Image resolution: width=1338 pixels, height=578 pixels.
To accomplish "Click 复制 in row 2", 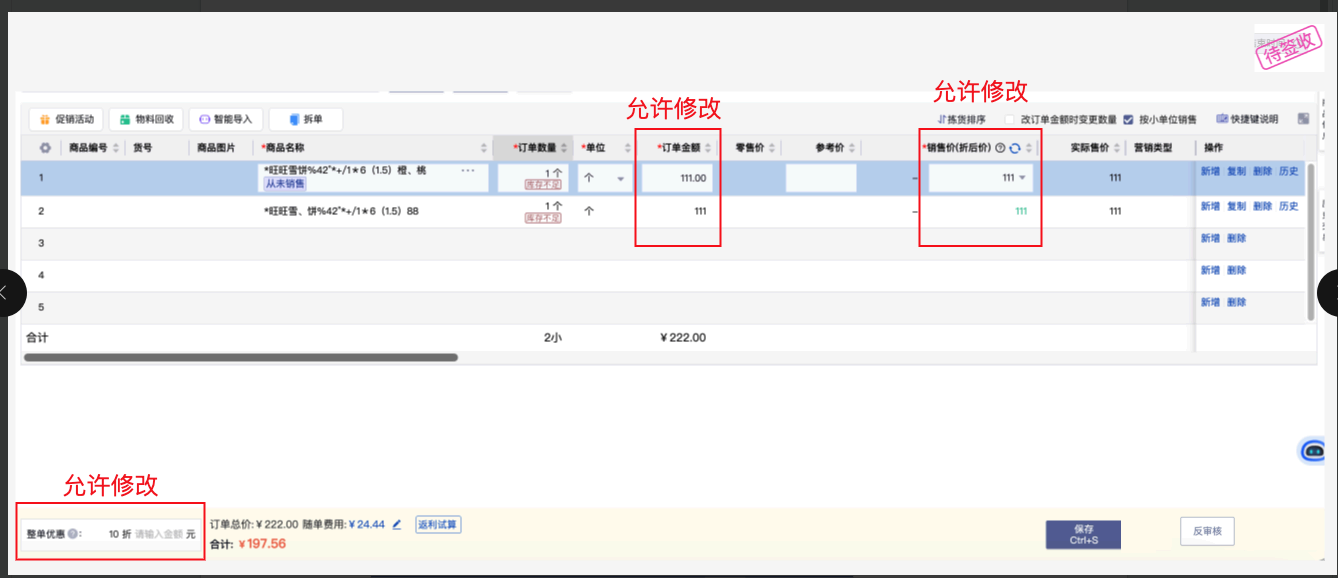I will [x=1236, y=206].
